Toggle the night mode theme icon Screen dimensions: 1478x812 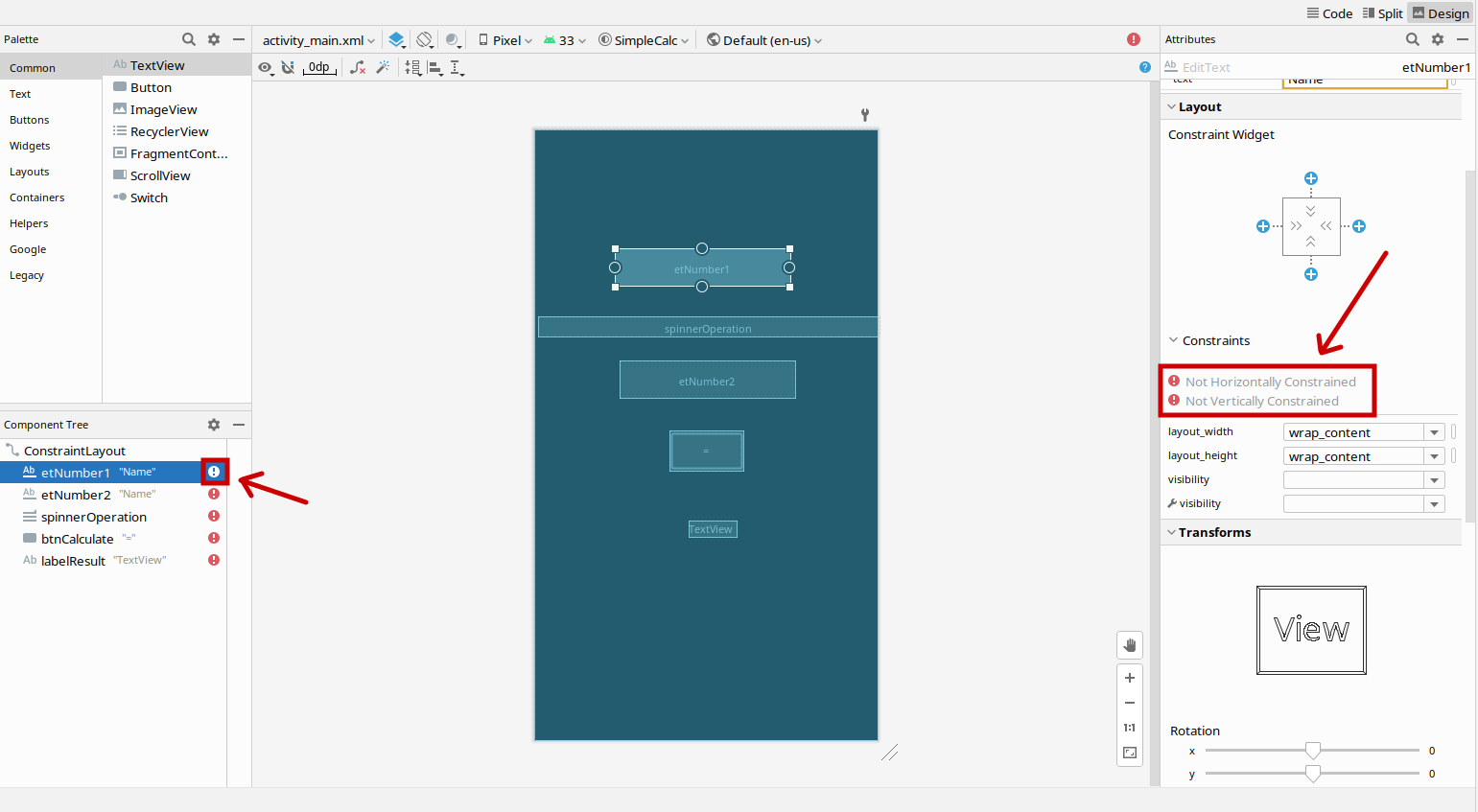[452, 40]
